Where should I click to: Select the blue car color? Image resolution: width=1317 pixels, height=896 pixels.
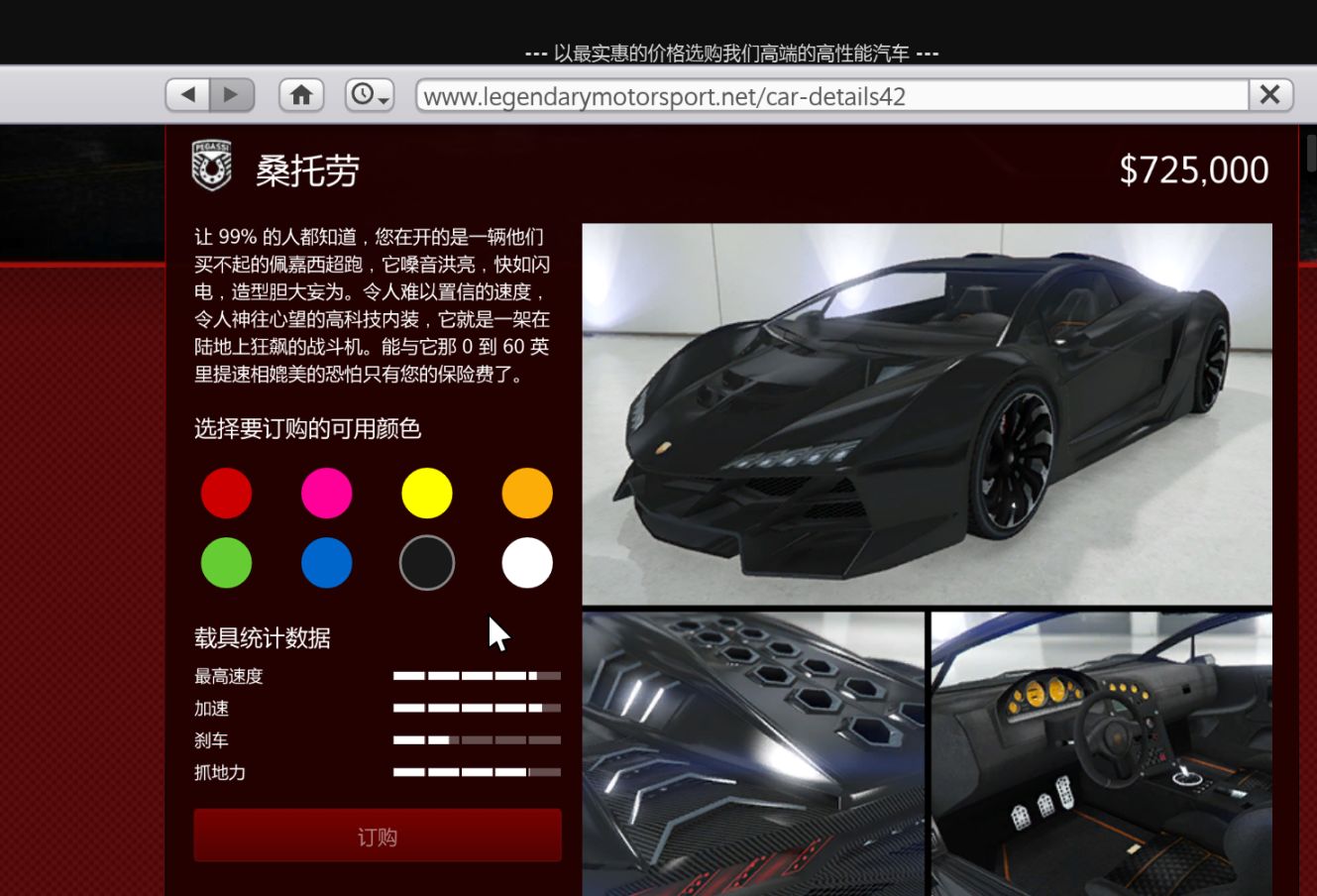pos(326,563)
